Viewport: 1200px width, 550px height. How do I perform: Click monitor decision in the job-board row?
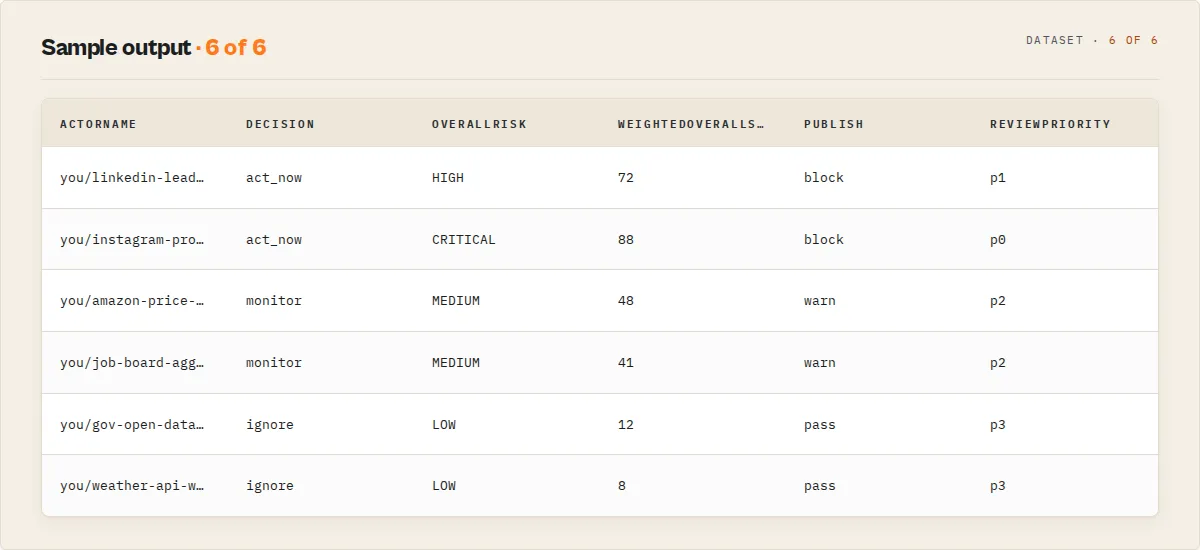274,363
